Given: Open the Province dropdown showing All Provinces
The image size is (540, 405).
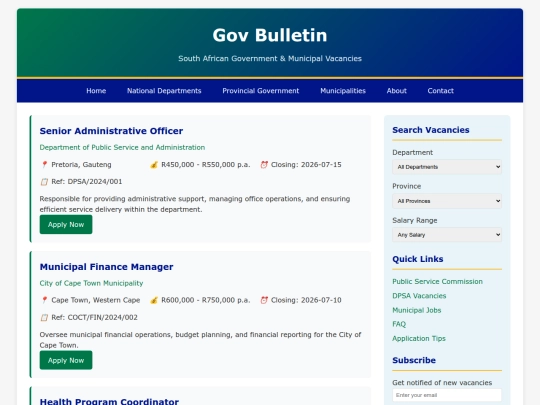Looking at the screenshot, I should 447,201.
